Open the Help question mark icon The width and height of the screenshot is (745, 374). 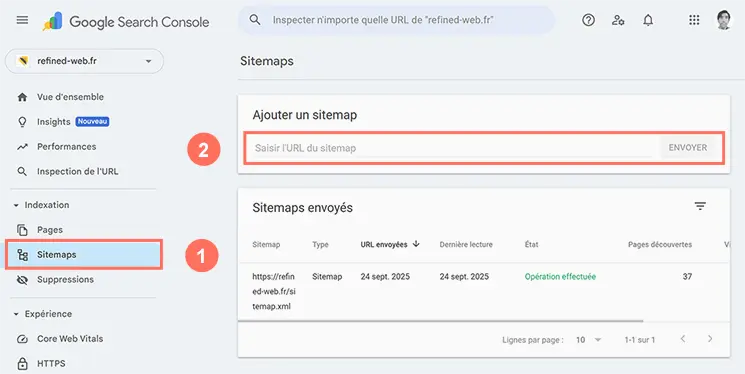(588, 20)
